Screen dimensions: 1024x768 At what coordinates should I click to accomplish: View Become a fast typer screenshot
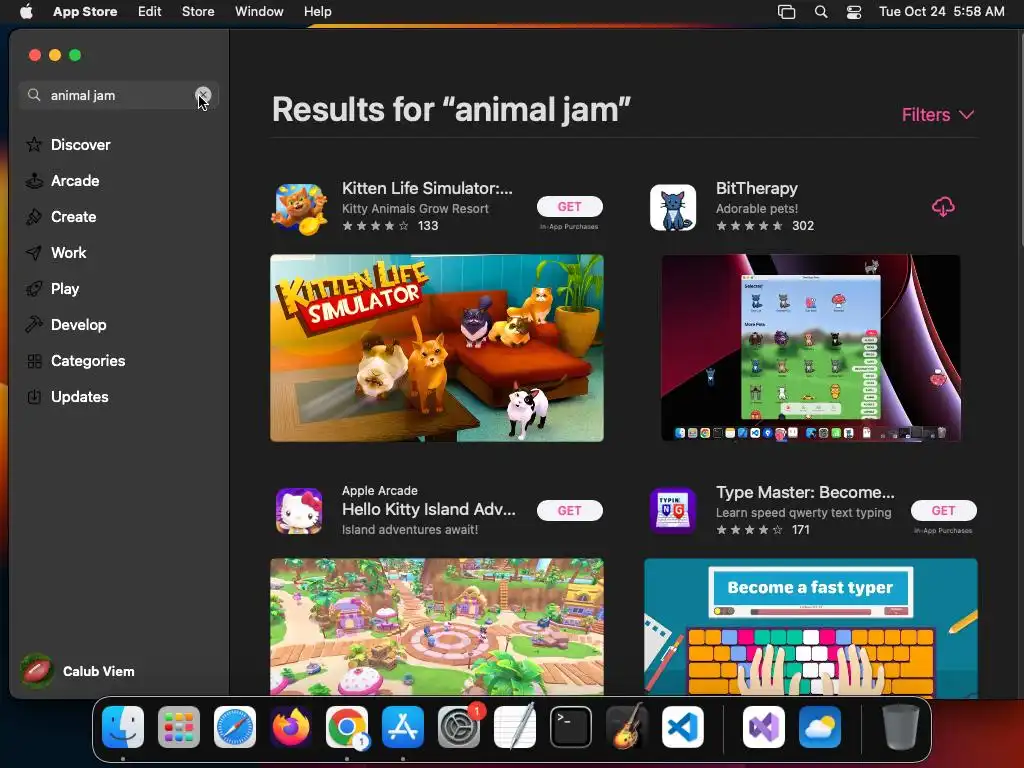click(810, 627)
